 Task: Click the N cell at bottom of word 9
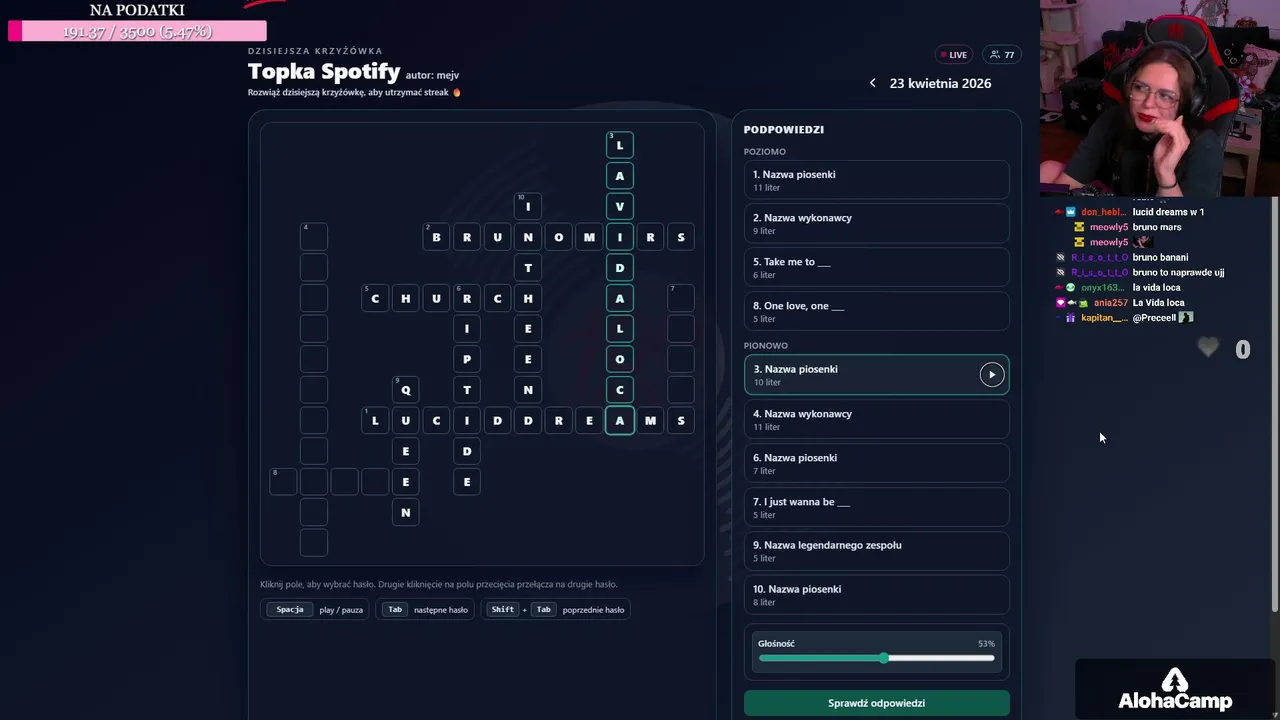(x=406, y=512)
